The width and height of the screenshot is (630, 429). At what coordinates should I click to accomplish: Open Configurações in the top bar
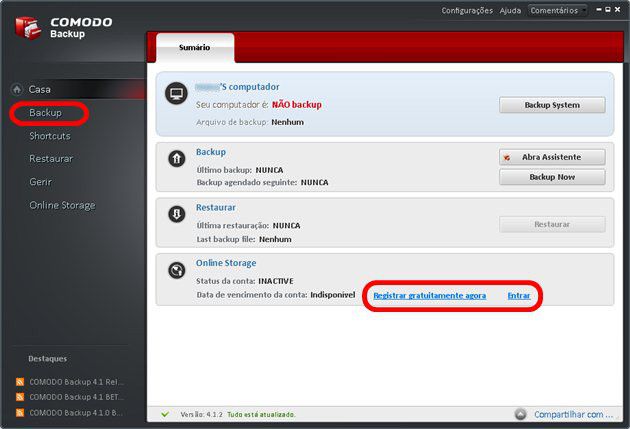click(x=467, y=10)
